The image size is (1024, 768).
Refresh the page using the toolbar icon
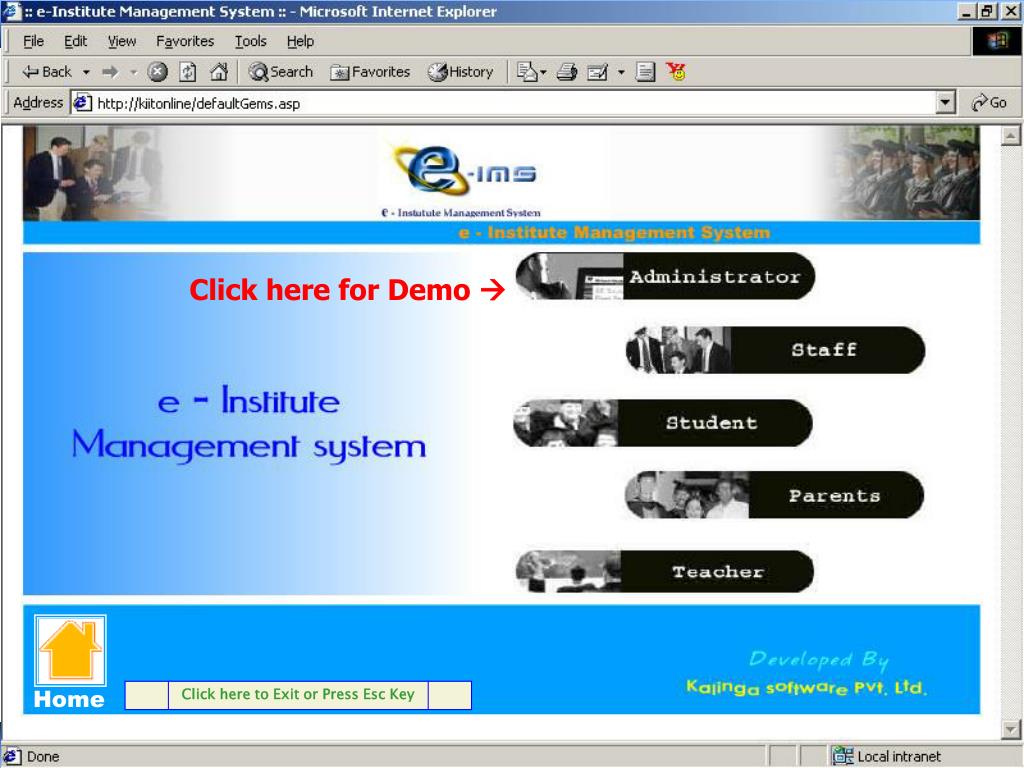click(x=186, y=72)
